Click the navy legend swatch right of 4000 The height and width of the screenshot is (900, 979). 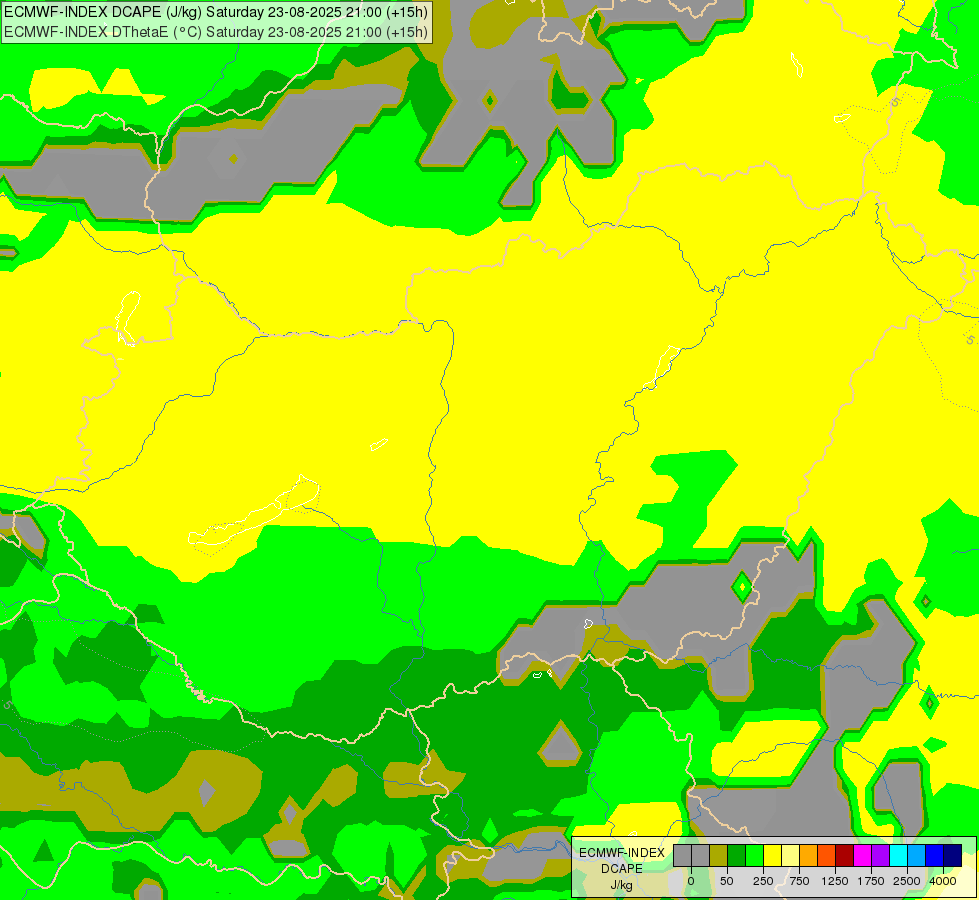[953, 855]
